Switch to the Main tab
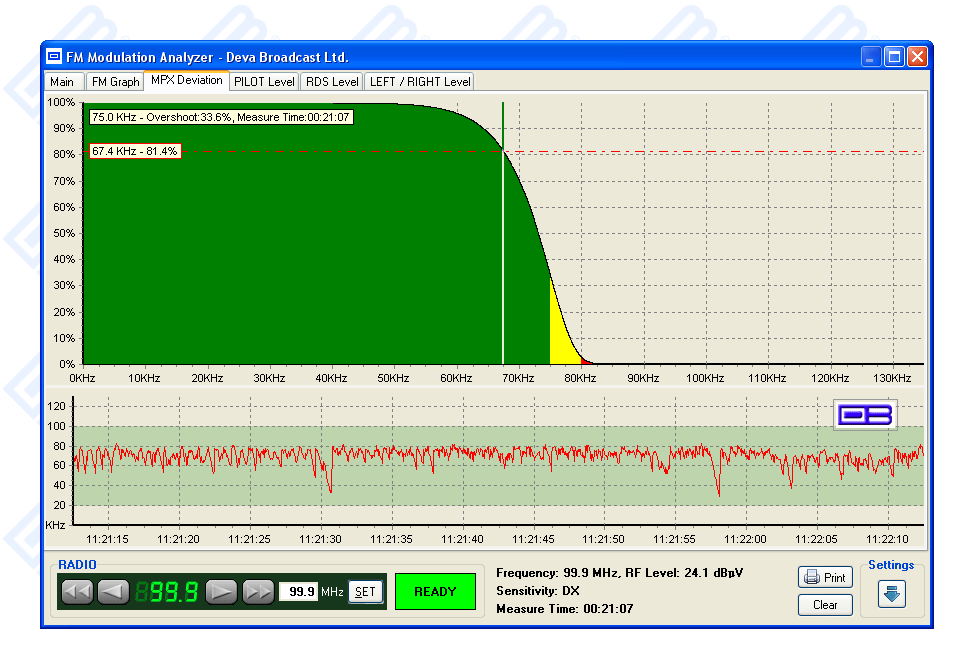Image resolution: width=974 pixels, height=669 pixels. point(62,82)
